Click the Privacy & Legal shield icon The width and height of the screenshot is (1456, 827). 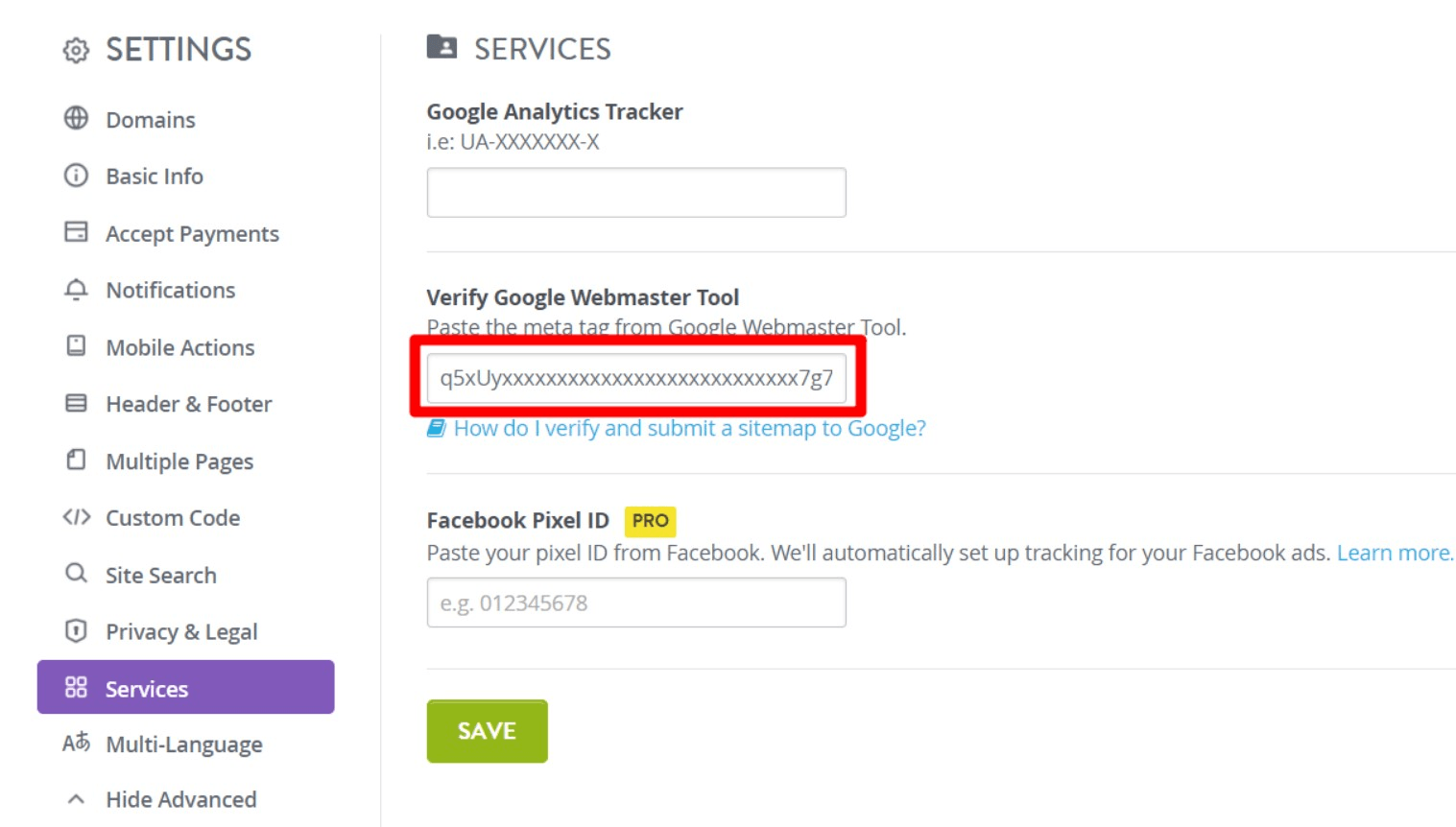click(75, 630)
